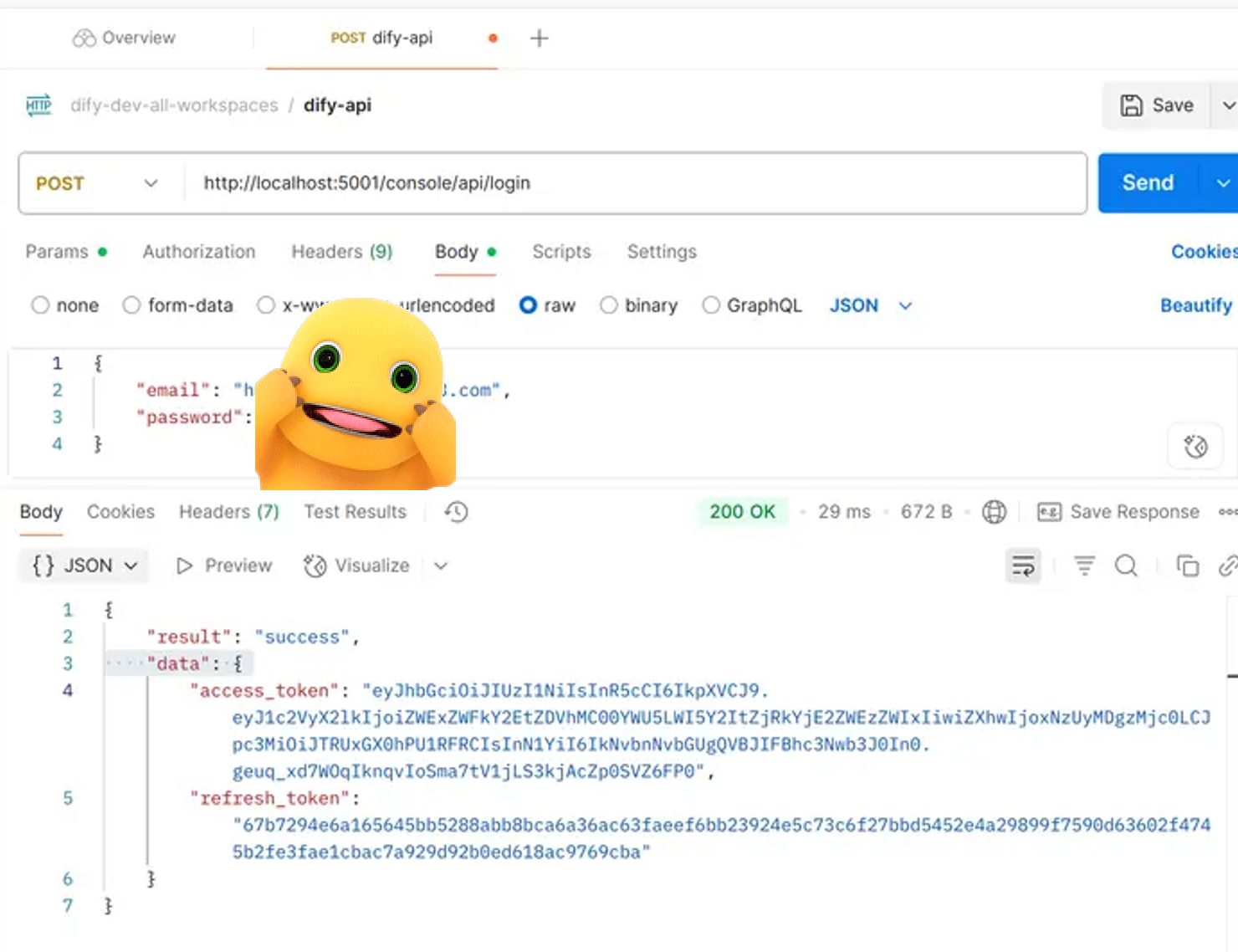Open dify-dev-all-workspaces collection breadcrumb
This screenshot has width=1238, height=952.
(174, 105)
